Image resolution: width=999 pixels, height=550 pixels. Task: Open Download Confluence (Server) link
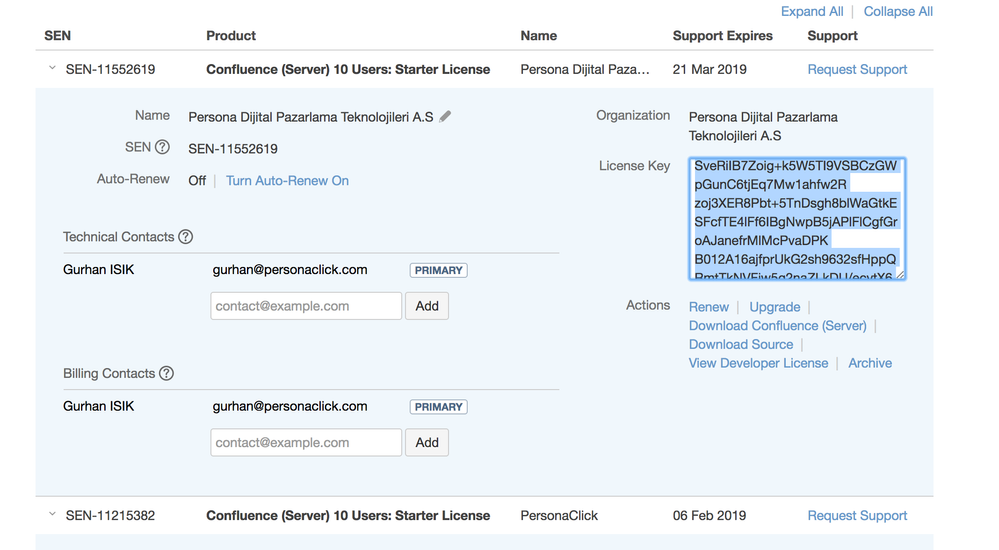[777, 326]
